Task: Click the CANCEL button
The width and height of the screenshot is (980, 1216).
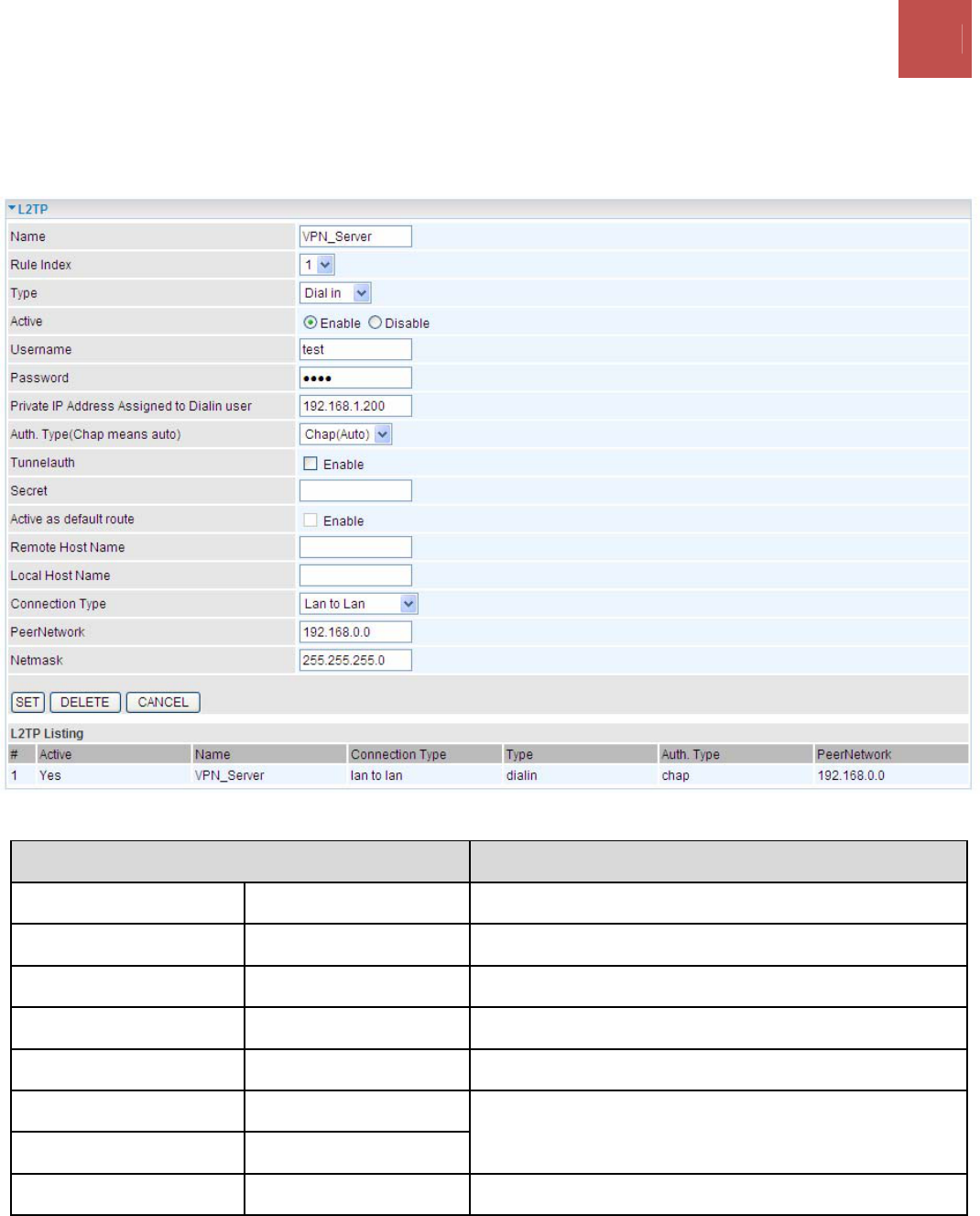Action: pyautogui.click(x=163, y=702)
